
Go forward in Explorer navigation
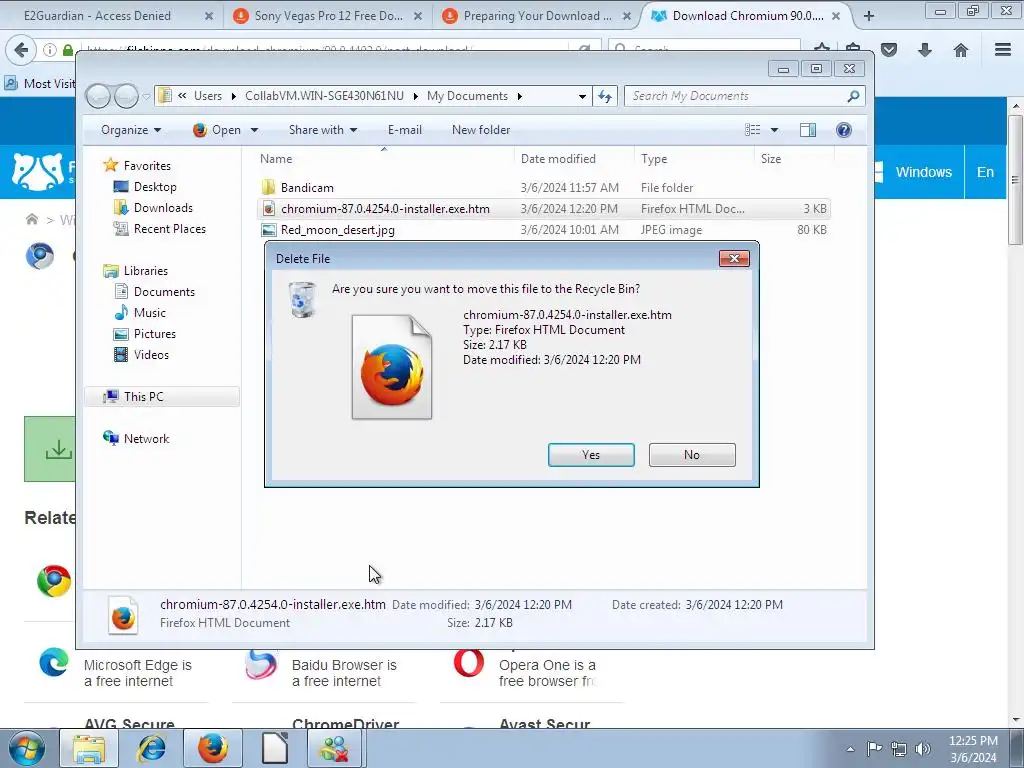[x=126, y=96]
